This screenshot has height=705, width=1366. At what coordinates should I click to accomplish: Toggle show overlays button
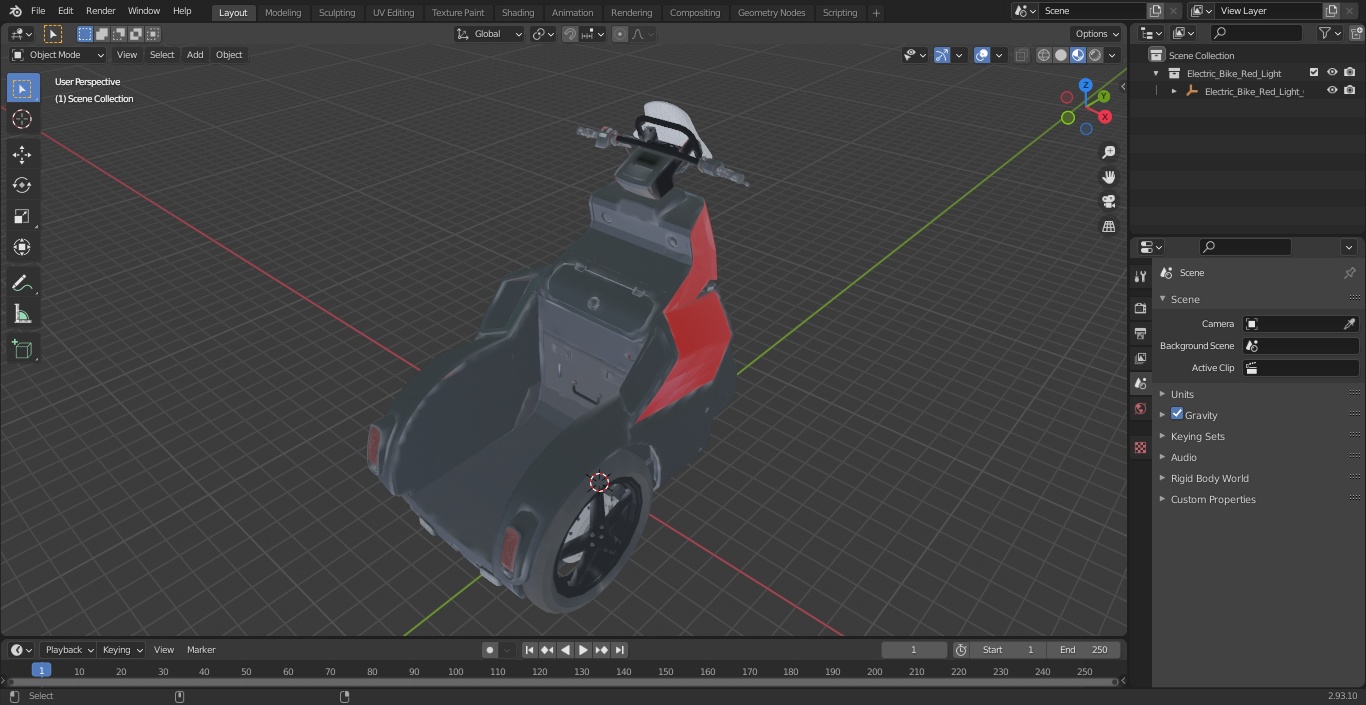click(982, 55)
